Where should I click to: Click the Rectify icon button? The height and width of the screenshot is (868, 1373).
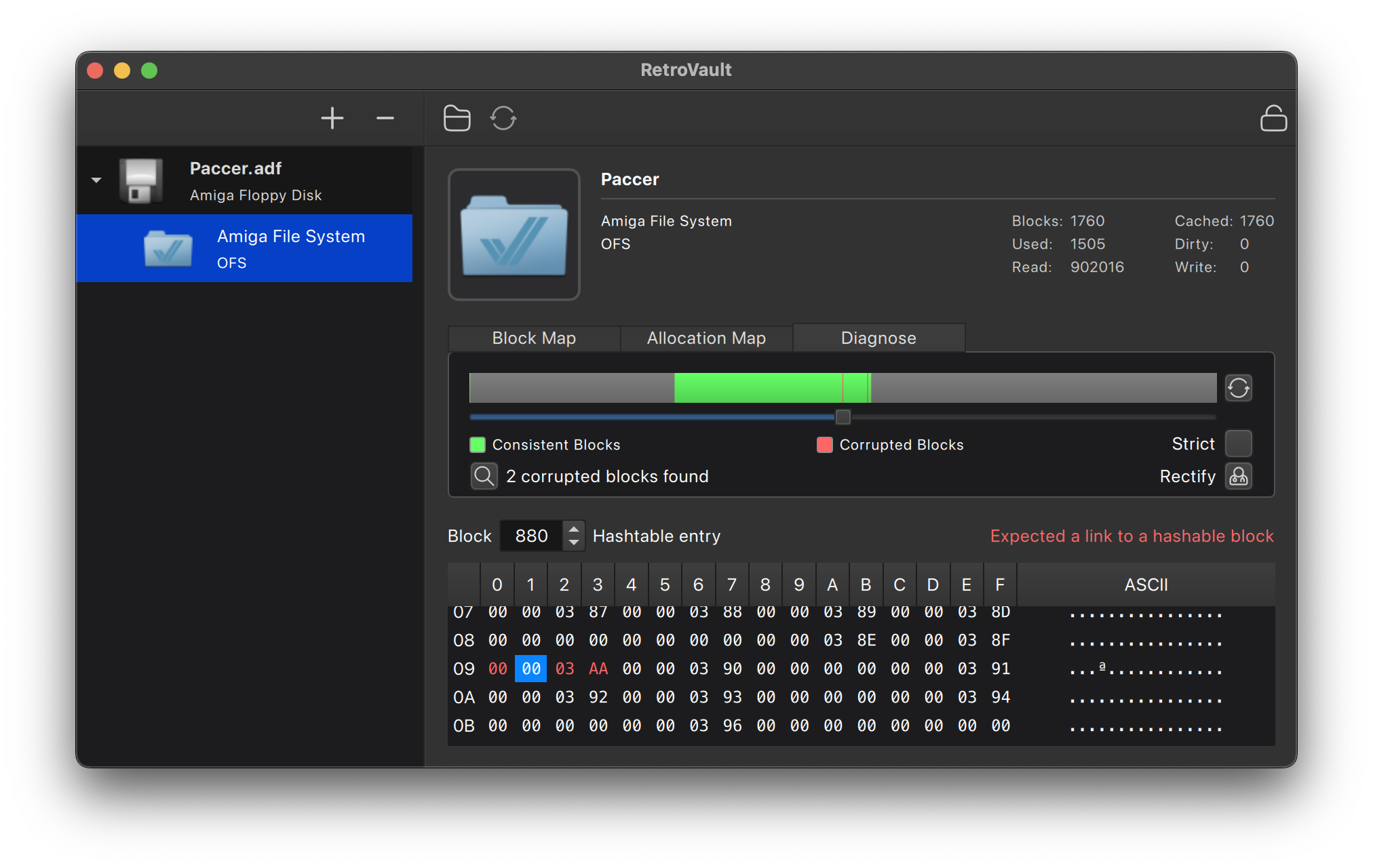tap(1238, 476)
